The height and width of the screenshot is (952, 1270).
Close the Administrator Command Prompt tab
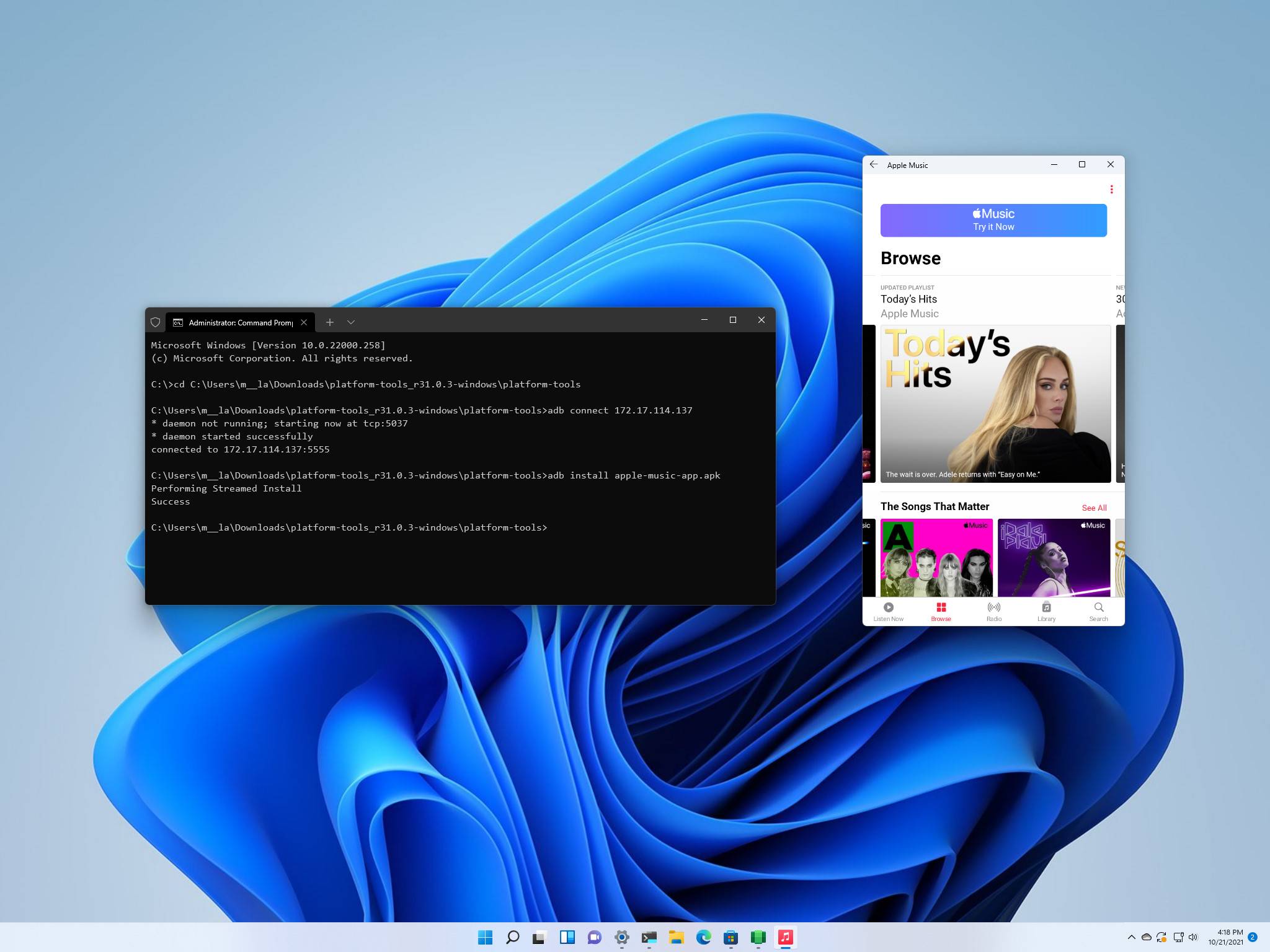[304, 322]
